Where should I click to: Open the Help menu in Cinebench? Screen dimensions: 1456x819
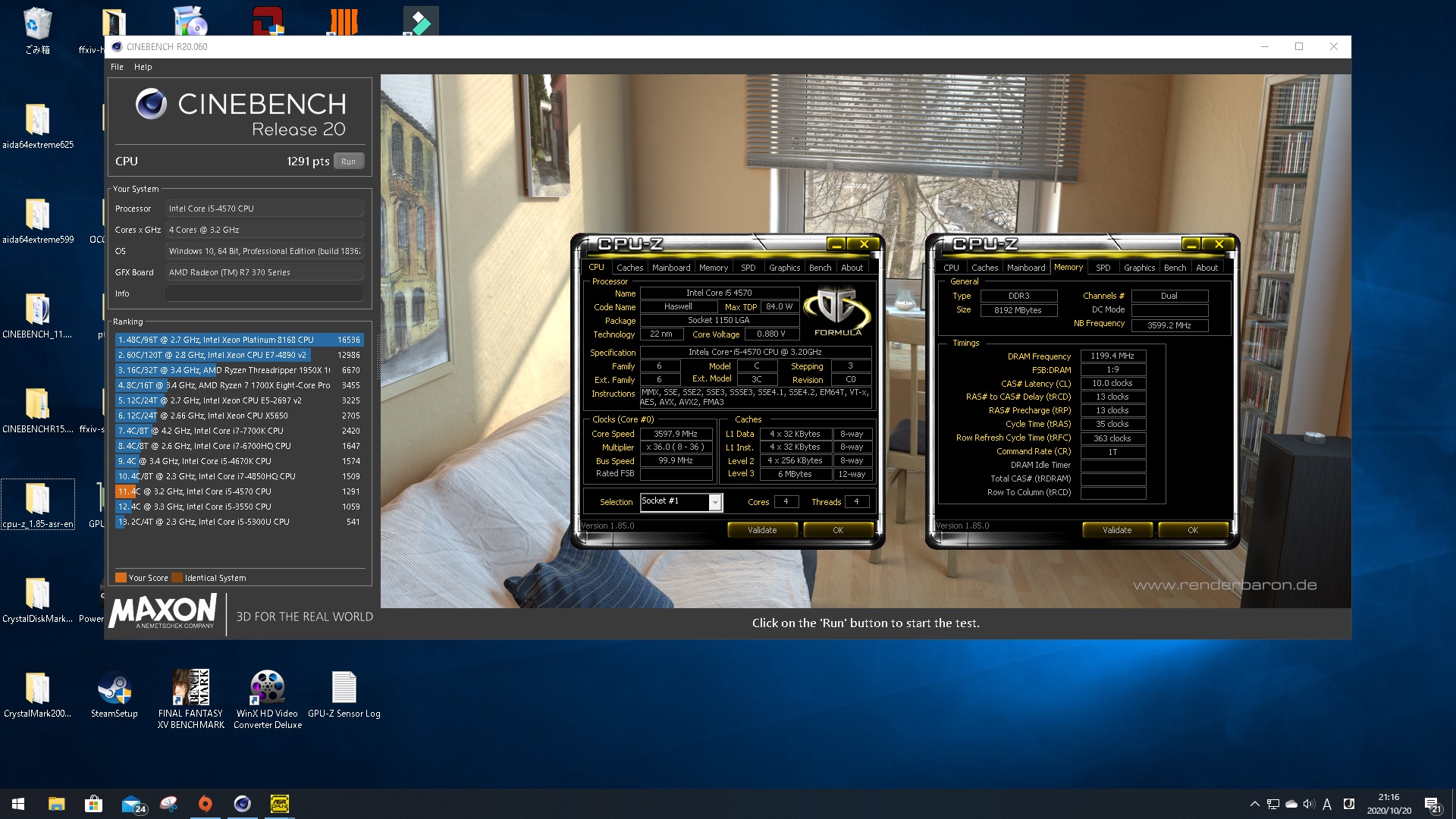pyautogui.click(x=143, y=67)
